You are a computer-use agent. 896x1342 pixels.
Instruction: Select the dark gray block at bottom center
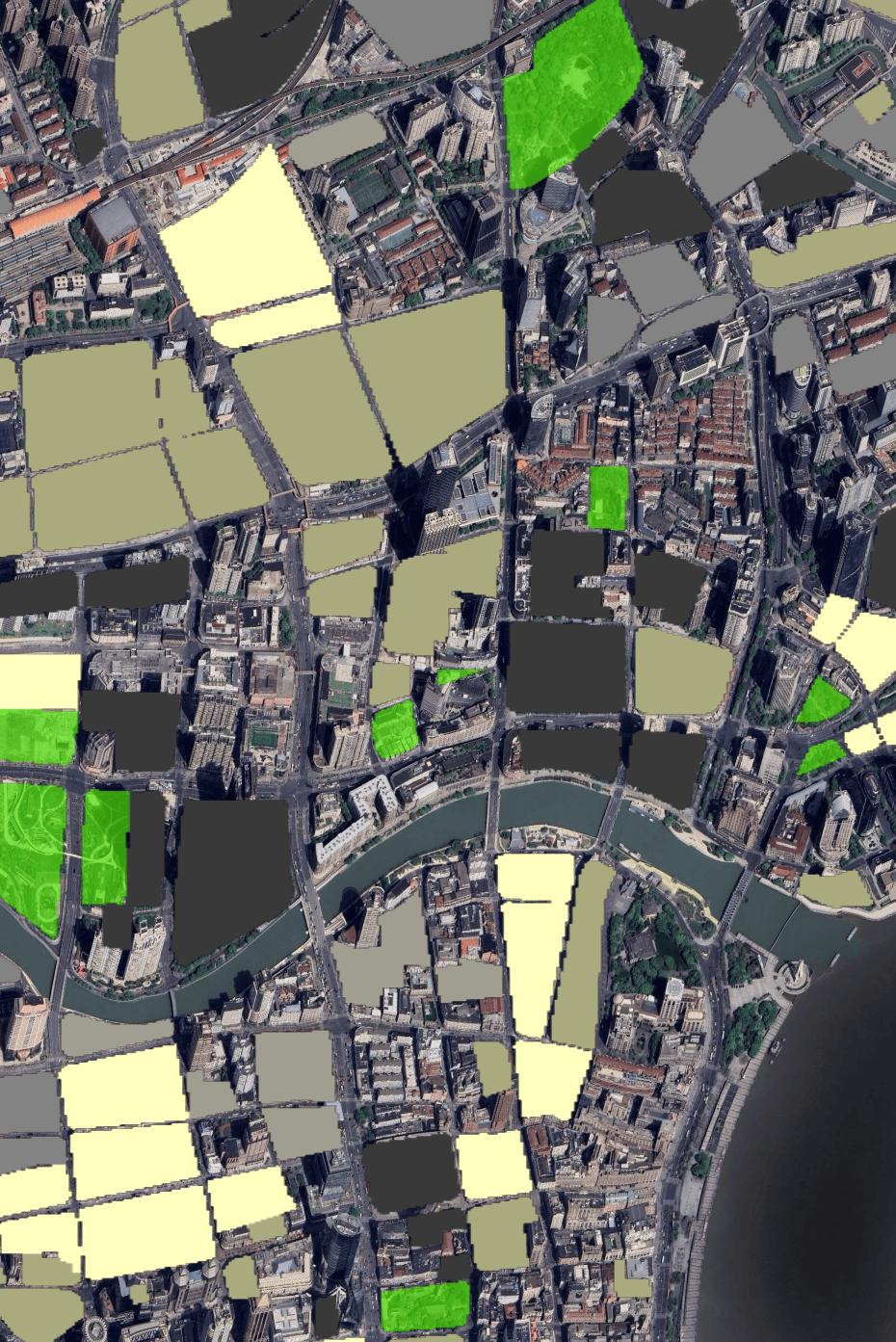(409, 1172)
